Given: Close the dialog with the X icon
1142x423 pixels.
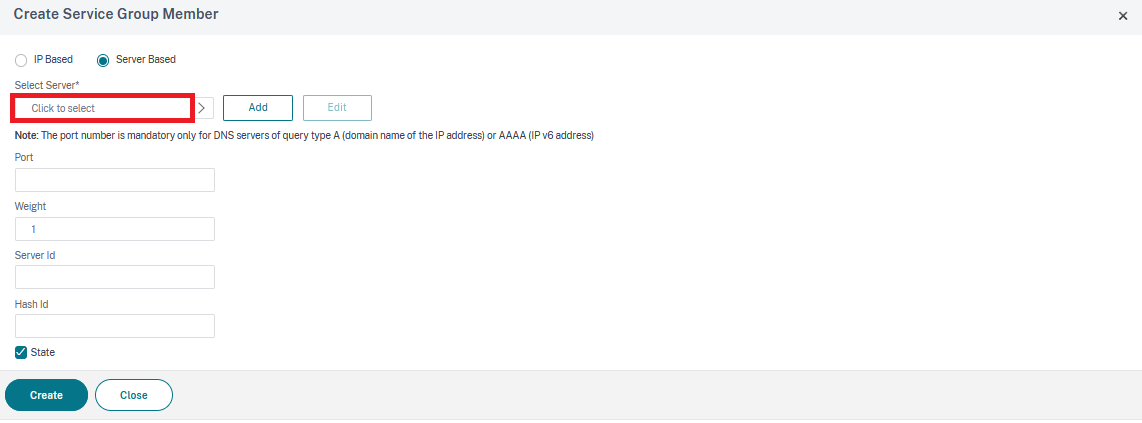Looking at the screenshot, I should [1122, 16].
